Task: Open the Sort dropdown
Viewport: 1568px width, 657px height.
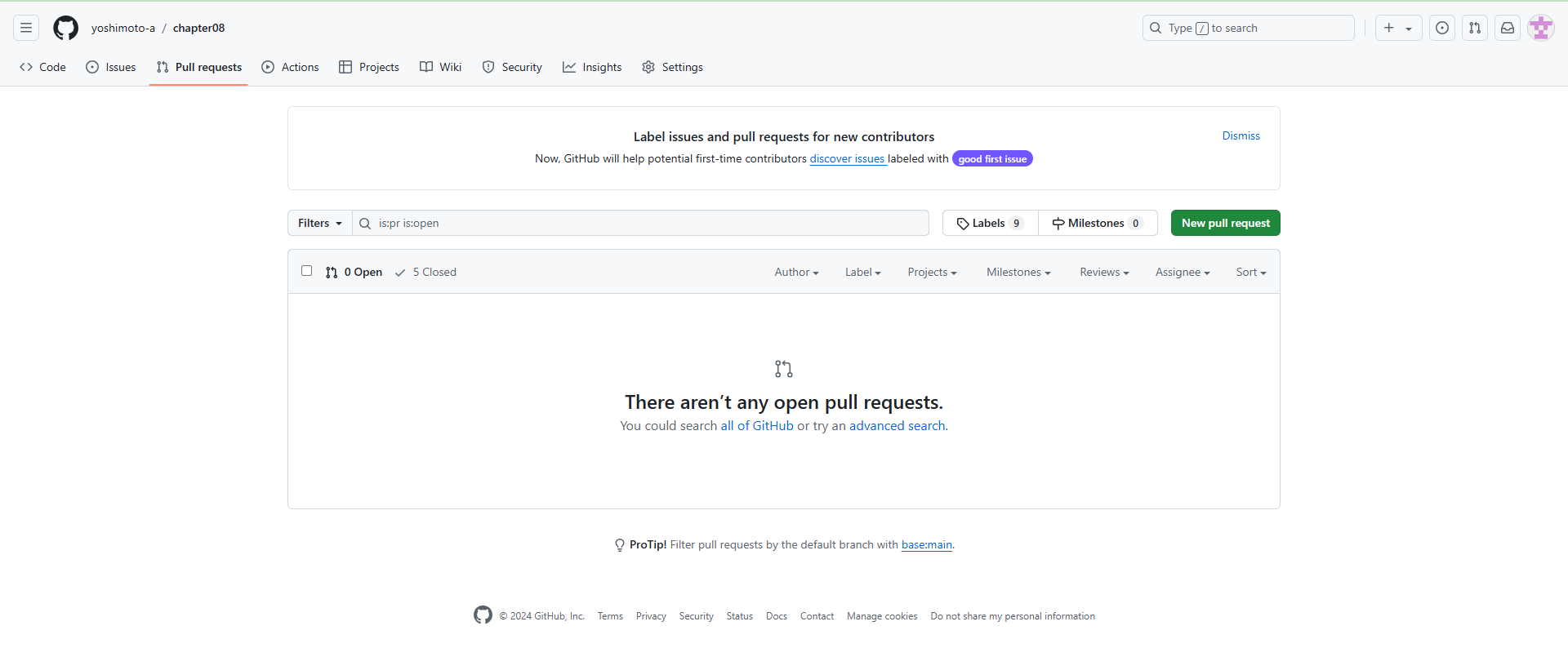Action: tap(1250, 273)
